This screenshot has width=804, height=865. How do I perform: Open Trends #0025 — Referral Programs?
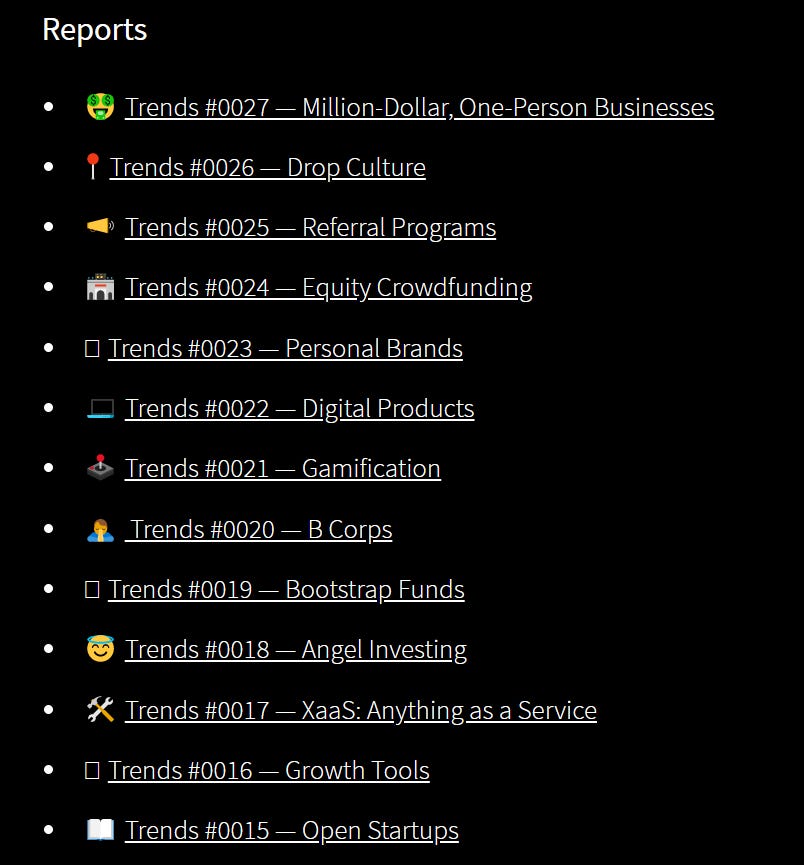click(310, 227)
